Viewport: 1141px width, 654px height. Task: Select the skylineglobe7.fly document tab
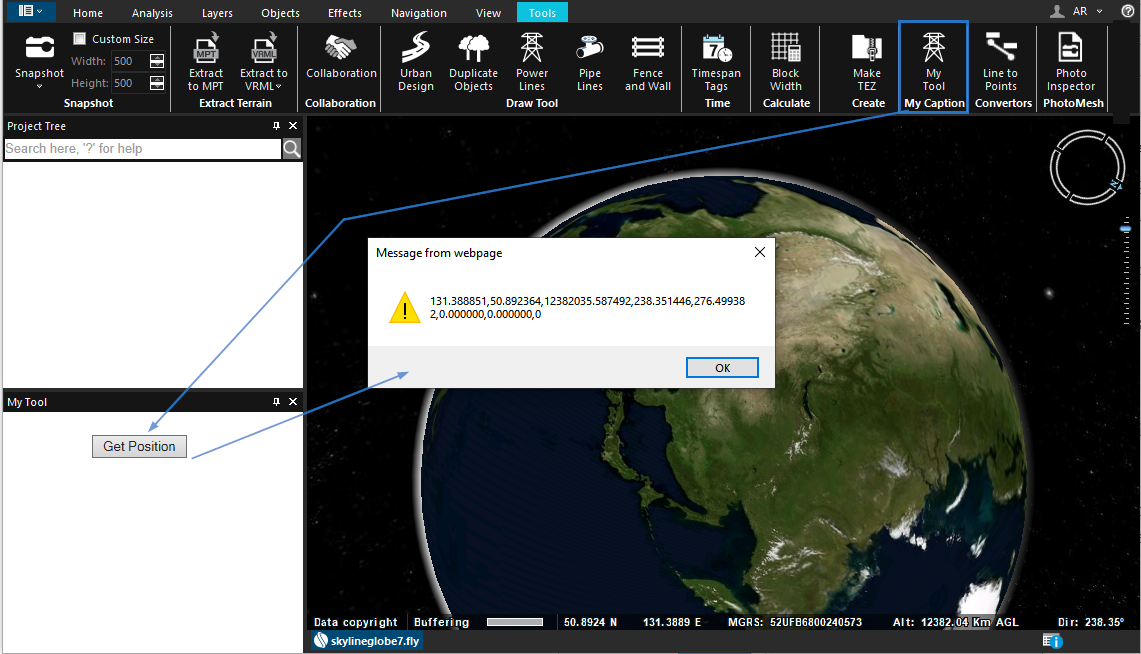click(367, 641)
